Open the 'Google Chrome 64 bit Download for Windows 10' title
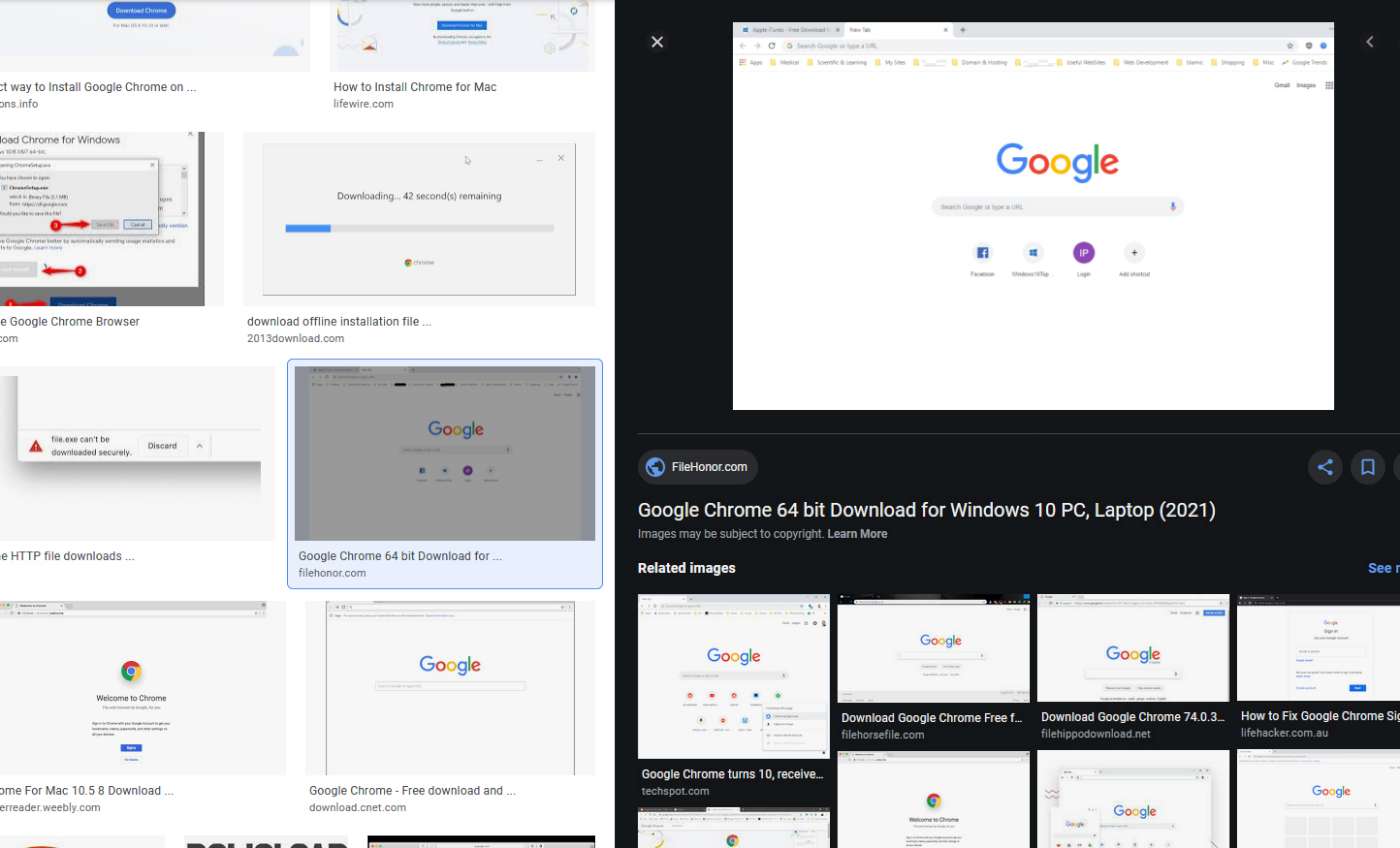Viewport: 1400px width, 848px height. point(927,511)
